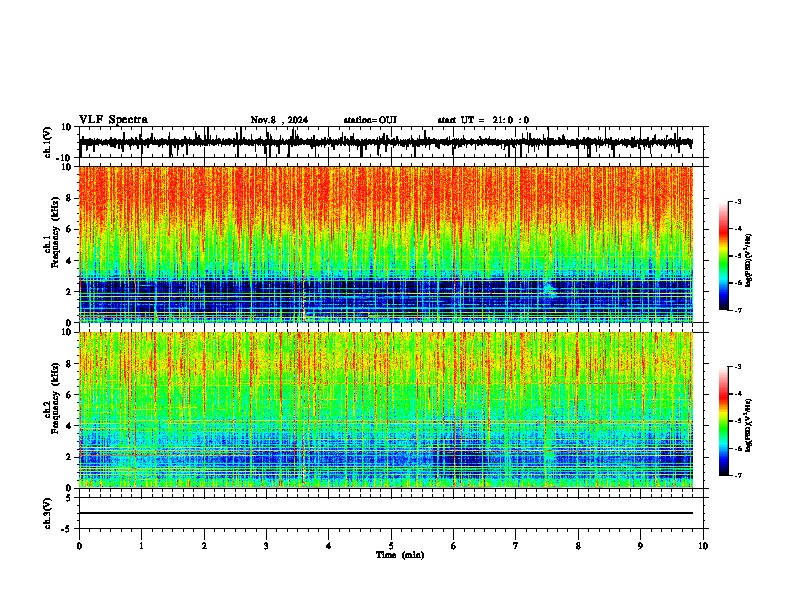The image size is (792, 612).
Task: Click the '2' kHz tick on ch.1 spectrogram
Action: pyautogui.click(x=70, y=291)
